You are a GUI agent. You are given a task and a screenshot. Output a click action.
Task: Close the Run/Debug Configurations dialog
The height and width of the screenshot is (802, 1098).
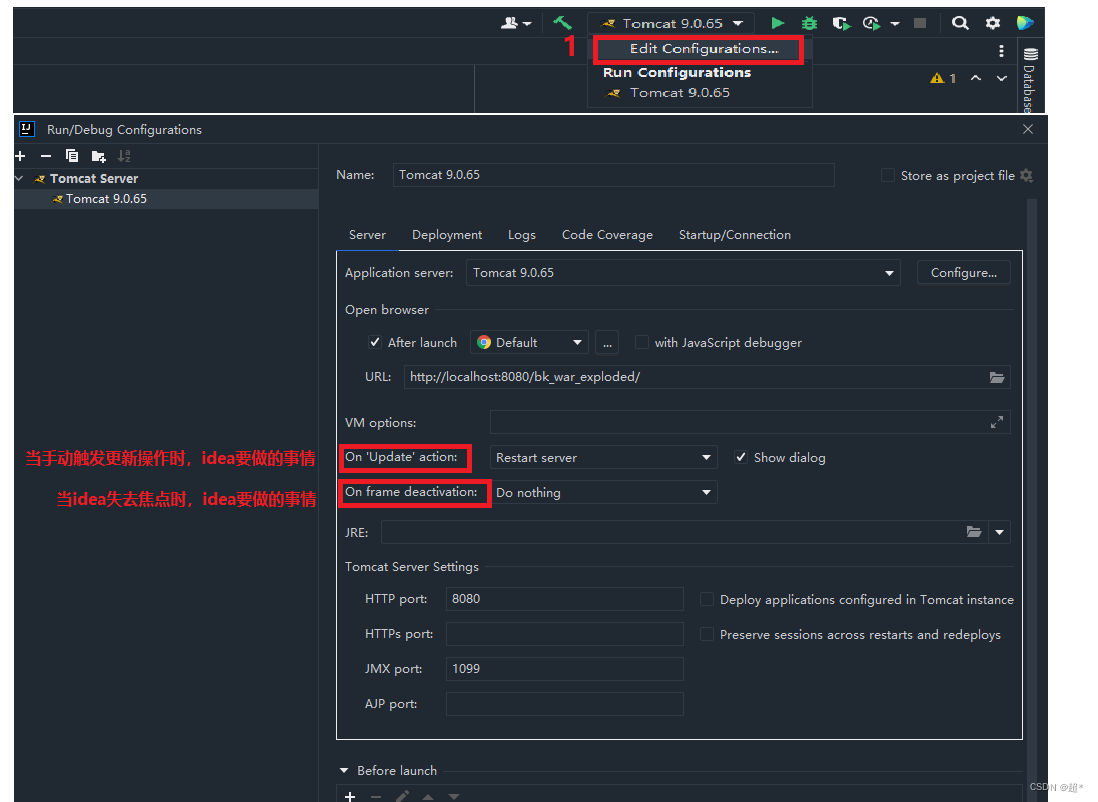coord(1028,130)
